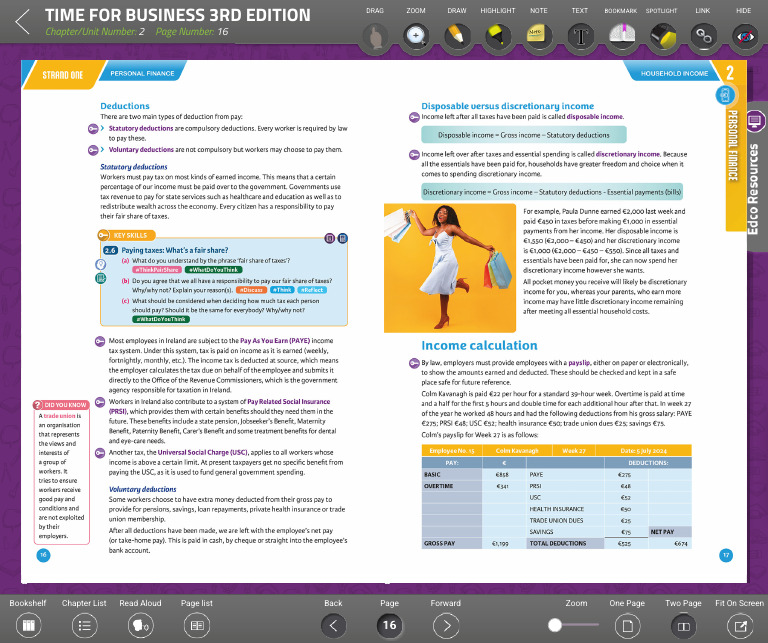Click the Household Income header label
Screen dimensions: 768x643
pos(674,73)
